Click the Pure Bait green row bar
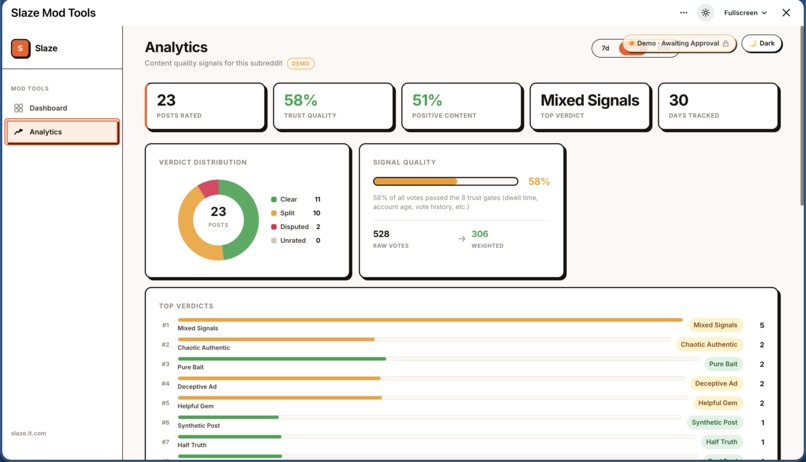The image size is (806, 462). point(282,359)
